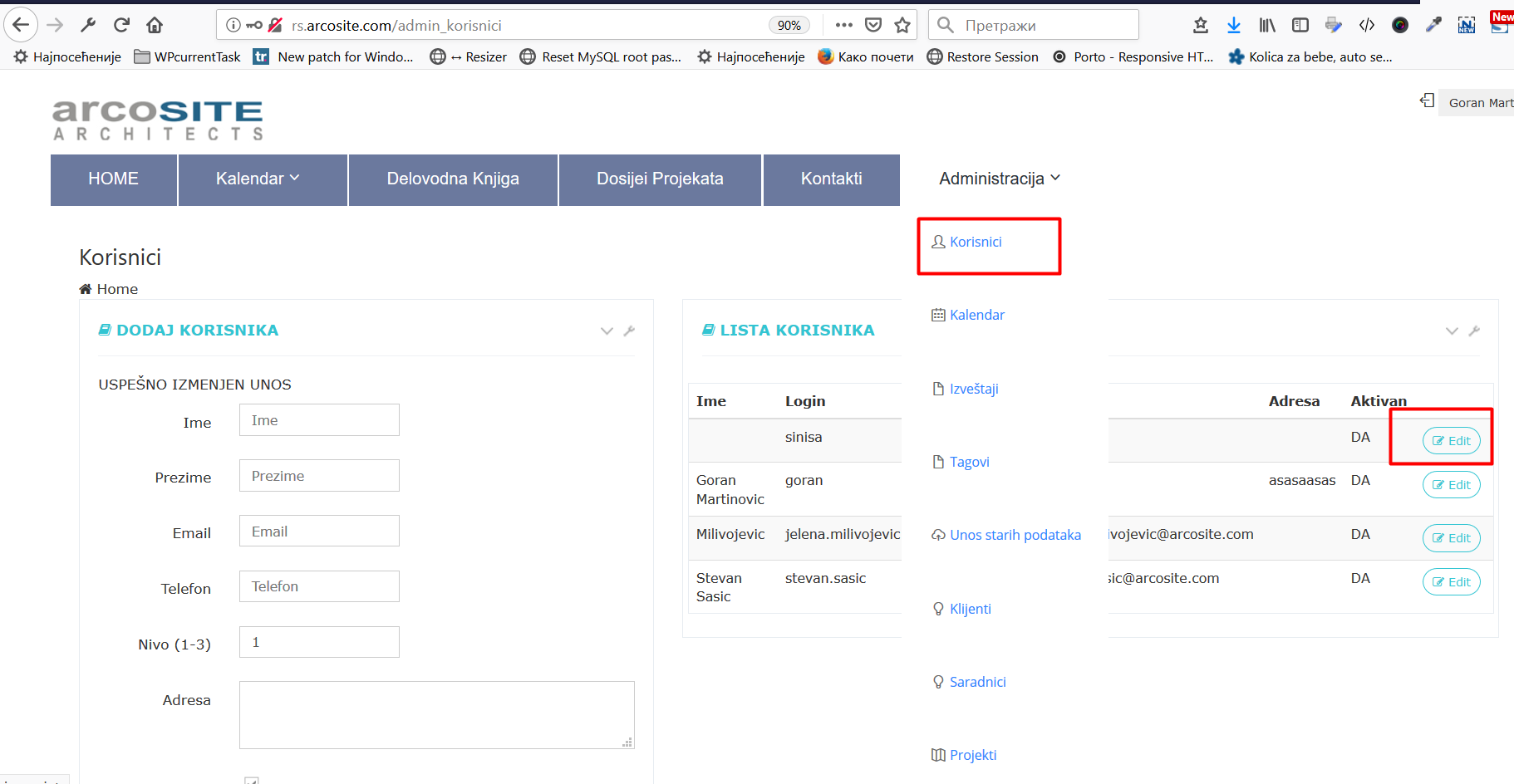This screenshot has height=784, width=1514.
Task: Collapse the Administracija dropdown menu
Action: [1000, 179]
